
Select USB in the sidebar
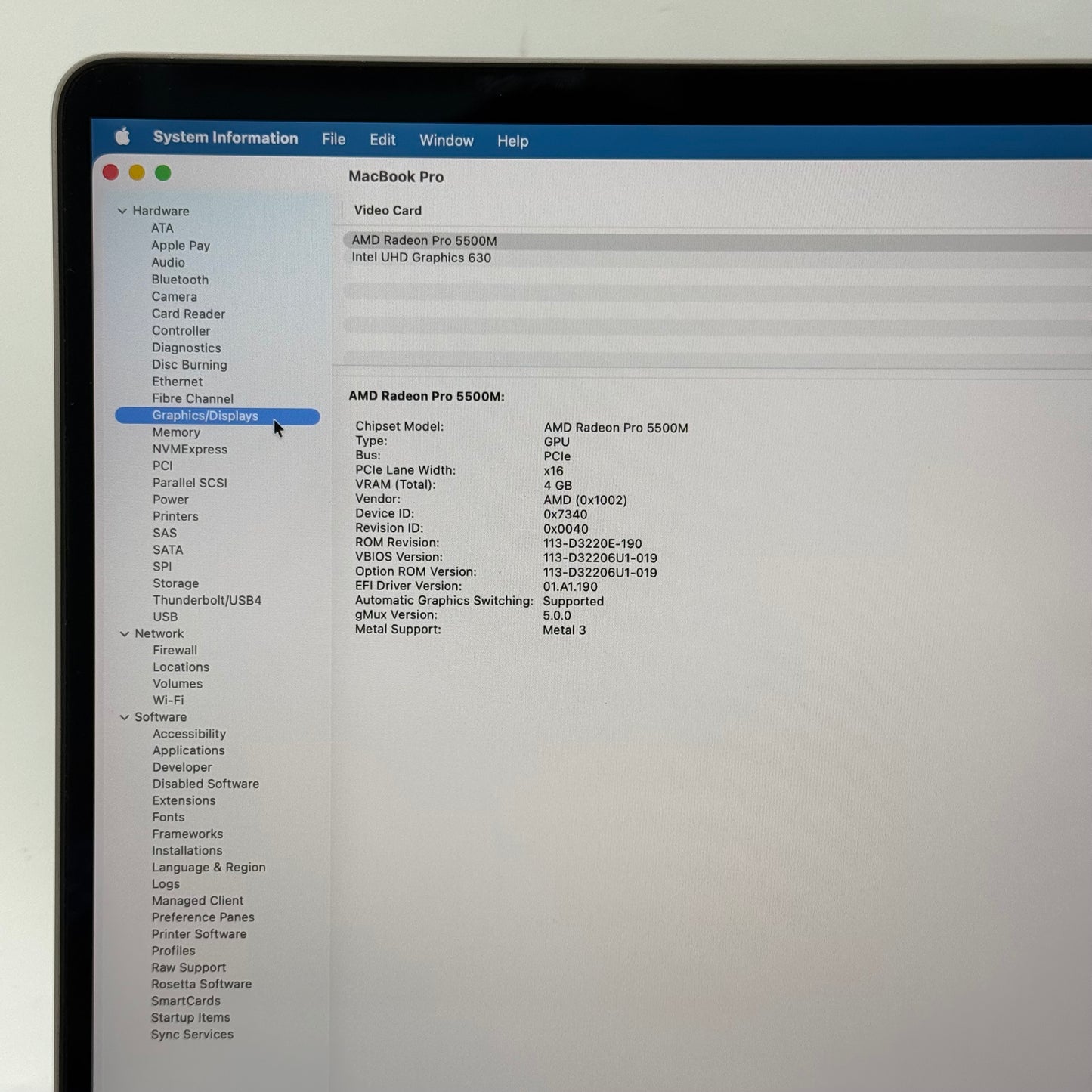(166, 617)
